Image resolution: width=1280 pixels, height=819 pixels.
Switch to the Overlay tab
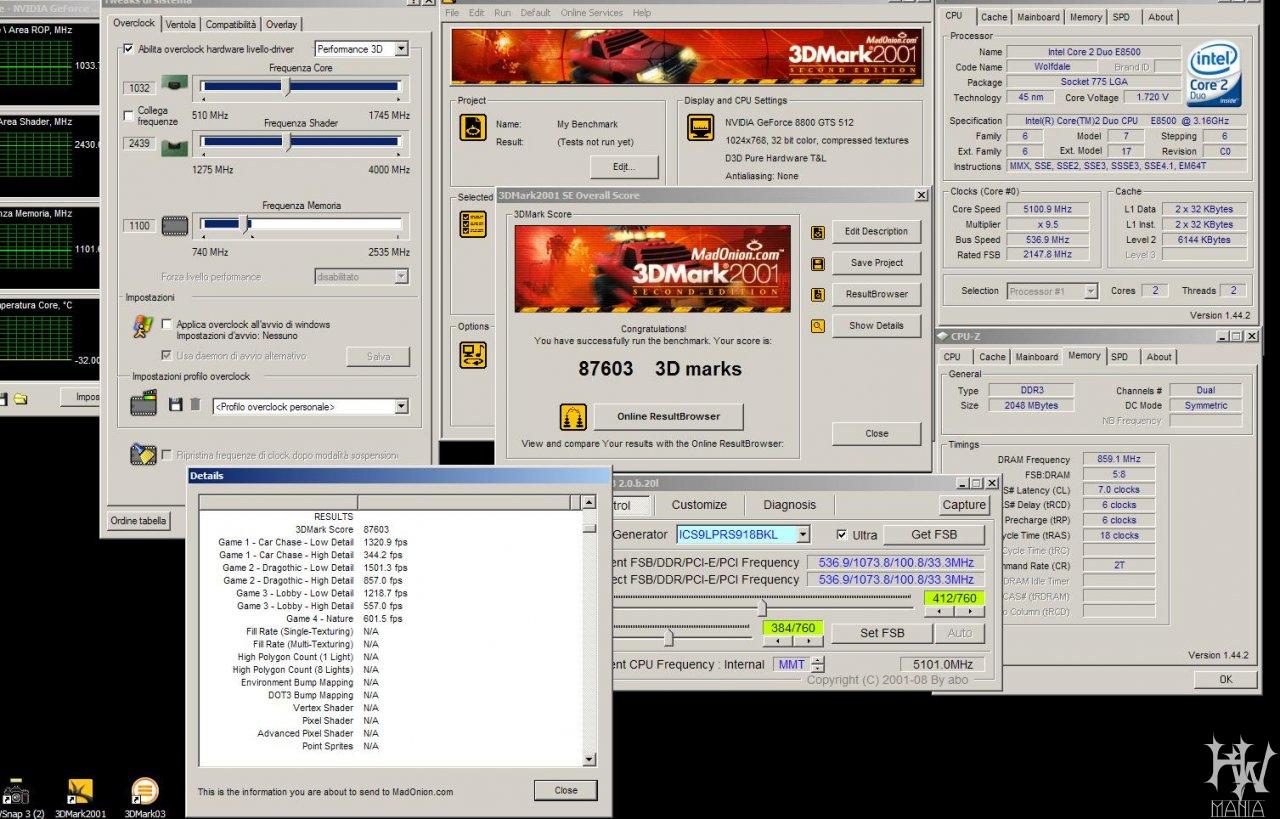282,24
